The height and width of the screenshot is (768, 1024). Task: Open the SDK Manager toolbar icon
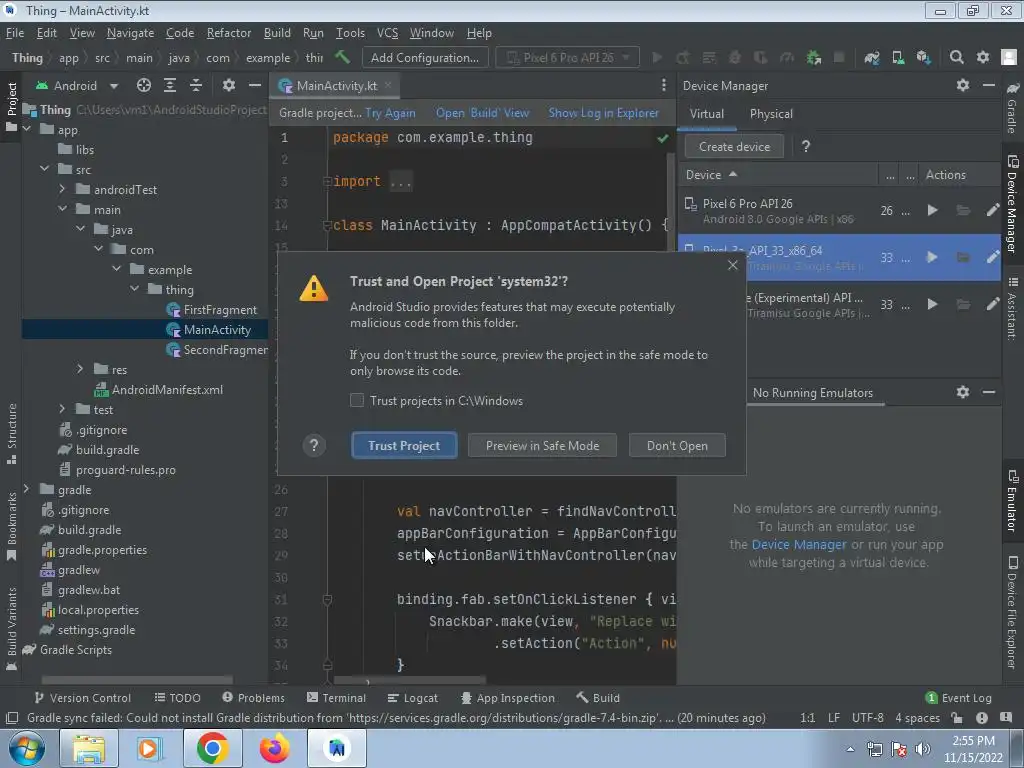tap(923, 57)
